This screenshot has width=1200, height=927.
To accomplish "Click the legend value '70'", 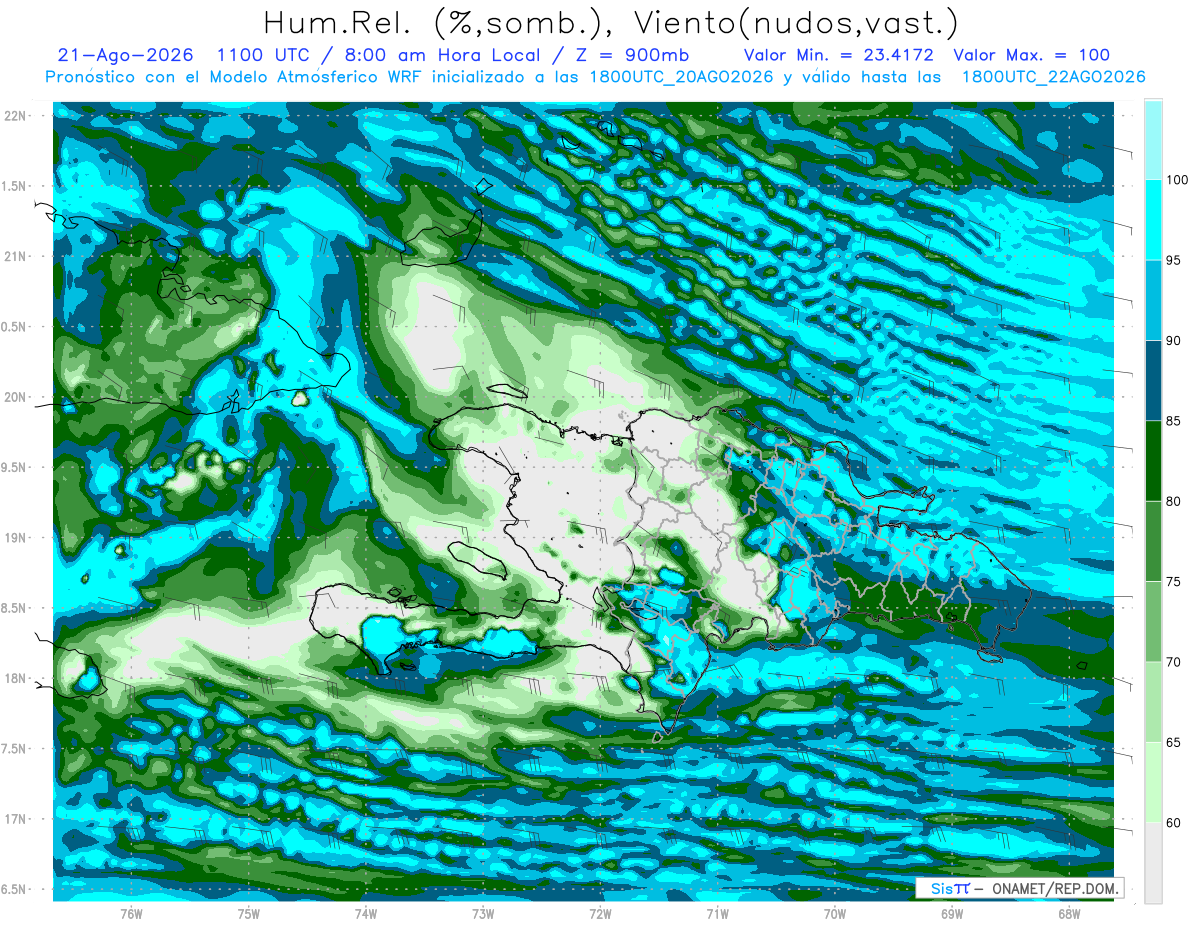I will [x=1174, y=662].
